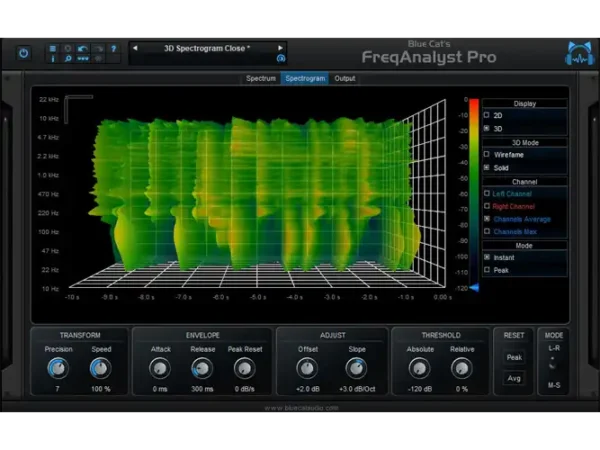Toggle Left Channel display
Screen dimensions: 600x450
[x=487, y=194]
